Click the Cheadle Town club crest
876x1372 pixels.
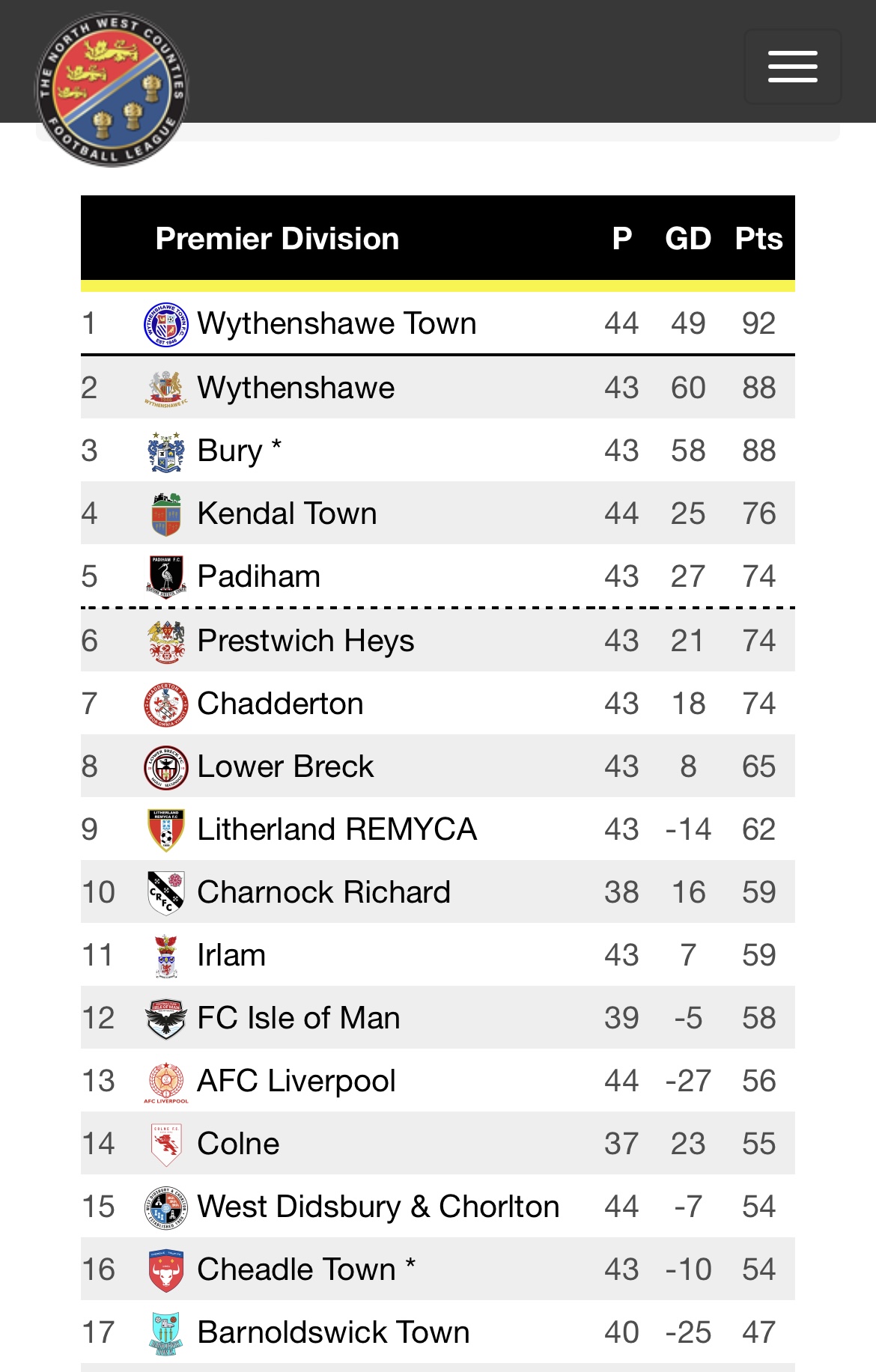click(165, 1270)
